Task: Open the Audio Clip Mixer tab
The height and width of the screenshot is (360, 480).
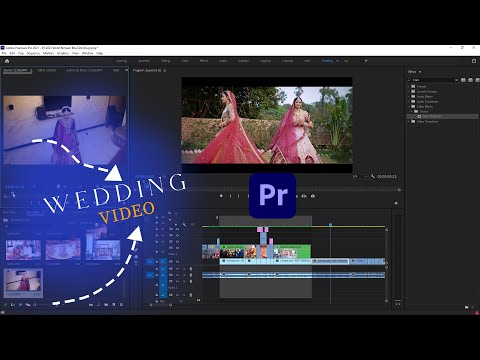Action: pyautogui.click(x=84, y=70)
